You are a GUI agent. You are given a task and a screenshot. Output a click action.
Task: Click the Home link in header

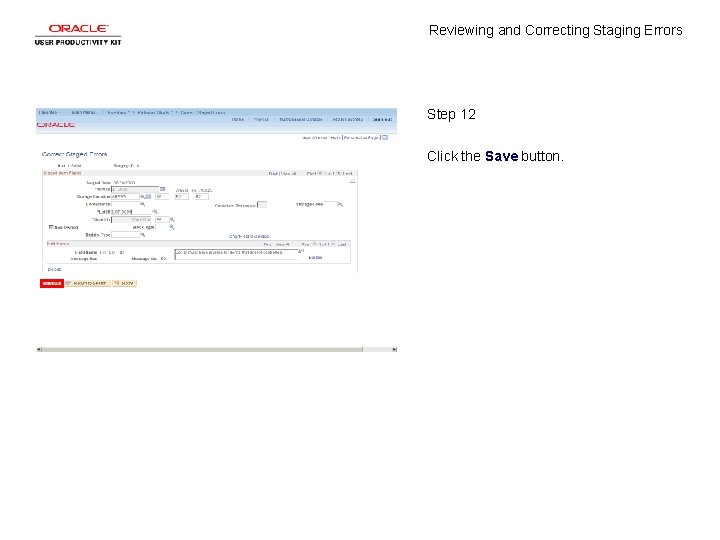(x=237, y=119)
